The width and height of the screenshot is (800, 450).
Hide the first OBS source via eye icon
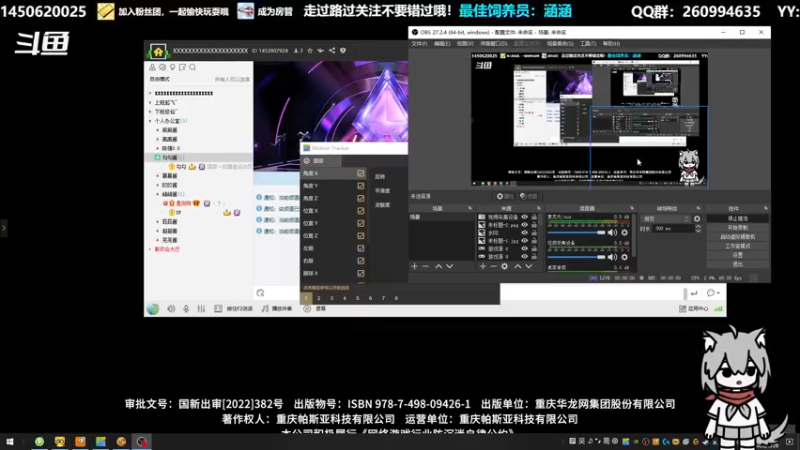[x=524, y=217]
